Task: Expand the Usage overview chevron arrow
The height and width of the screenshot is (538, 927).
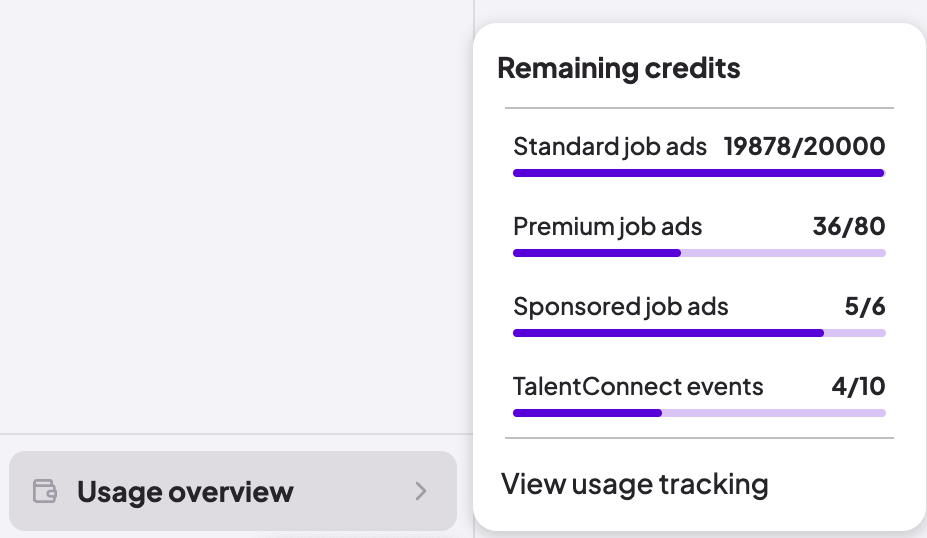Action: click(421, 491)
